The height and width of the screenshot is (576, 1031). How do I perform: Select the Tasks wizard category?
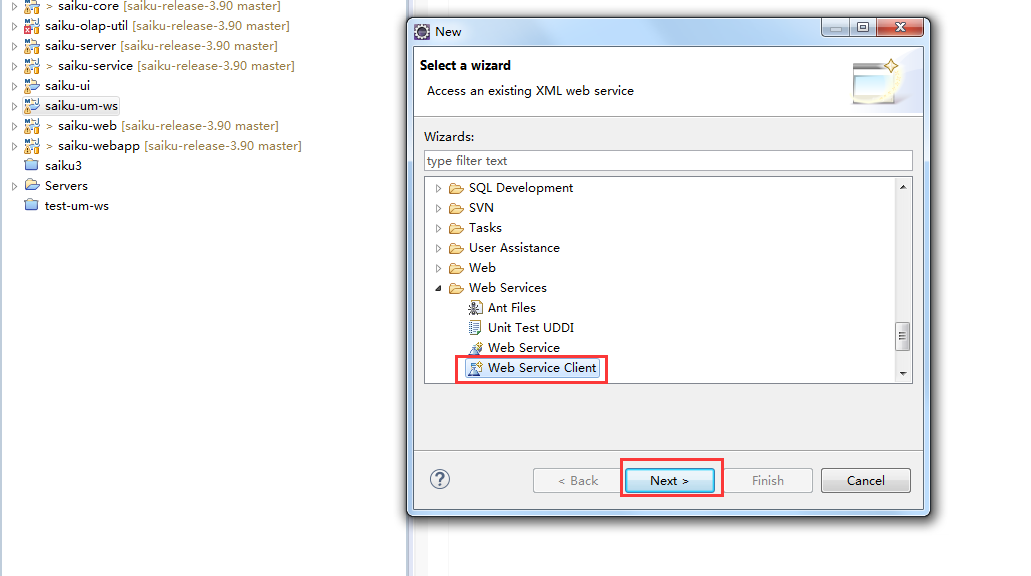(485, 228)
